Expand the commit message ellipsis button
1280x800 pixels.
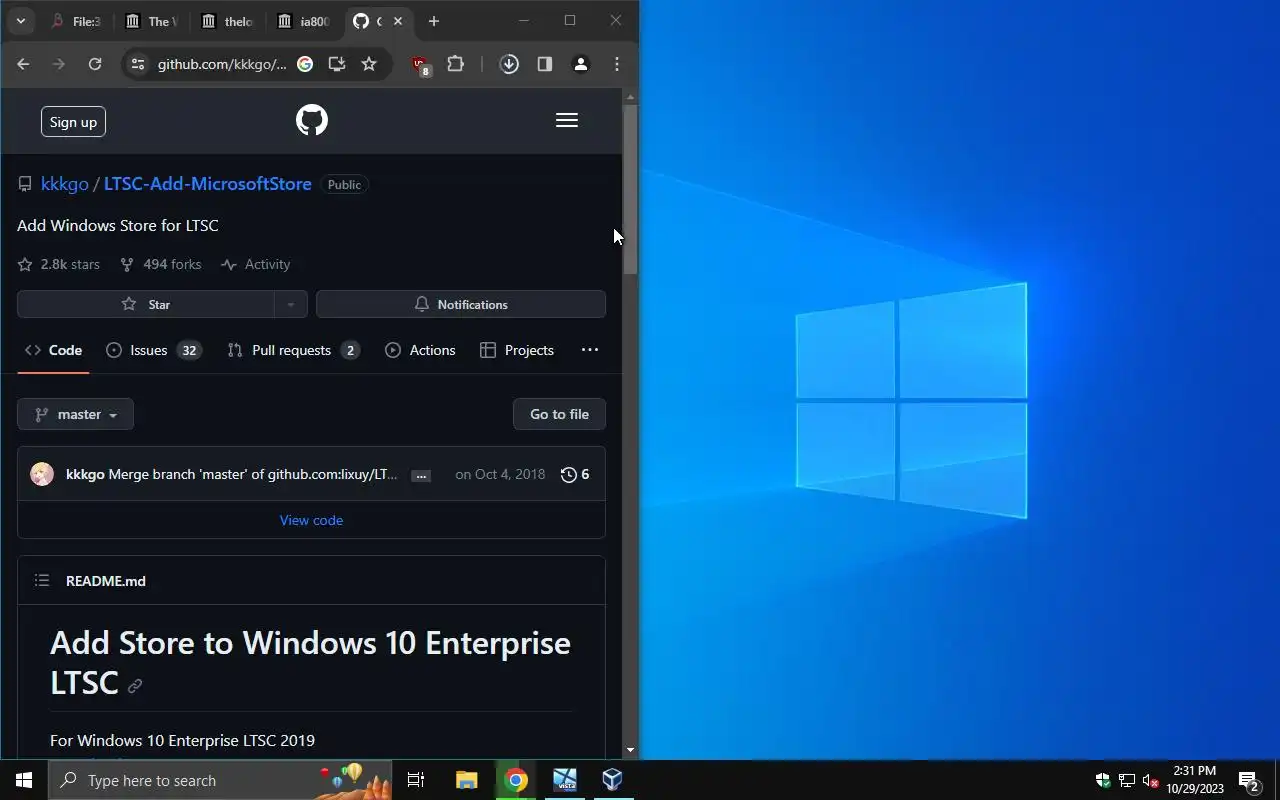pyautogui.click(x=421, y=475)
